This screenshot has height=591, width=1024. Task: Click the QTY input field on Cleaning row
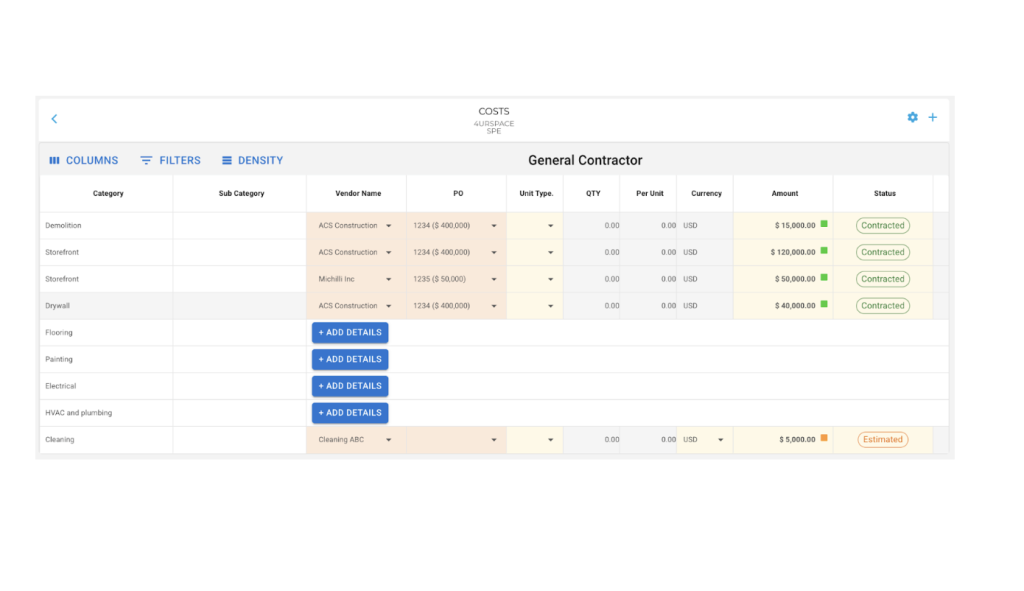pyautogui.click(x=595, y=439)
